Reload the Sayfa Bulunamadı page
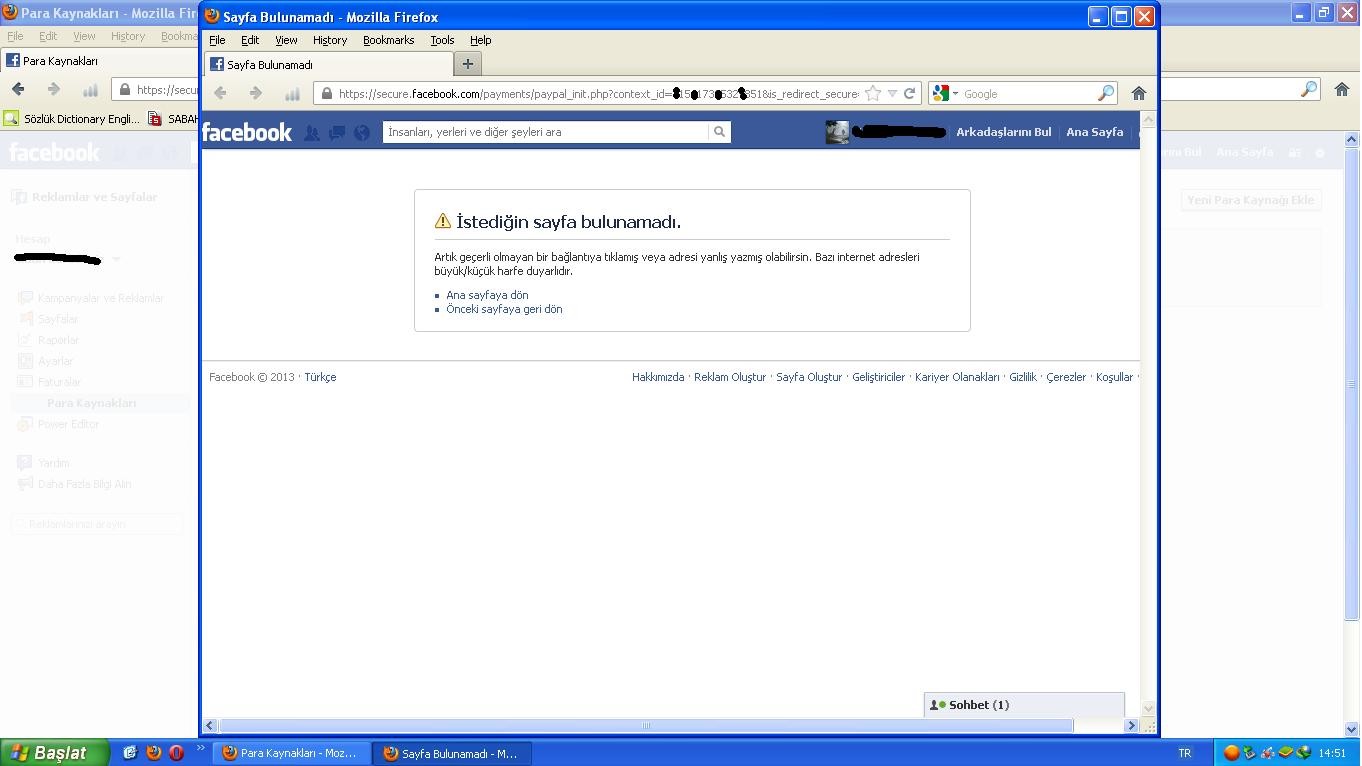 tap(909, 93)
